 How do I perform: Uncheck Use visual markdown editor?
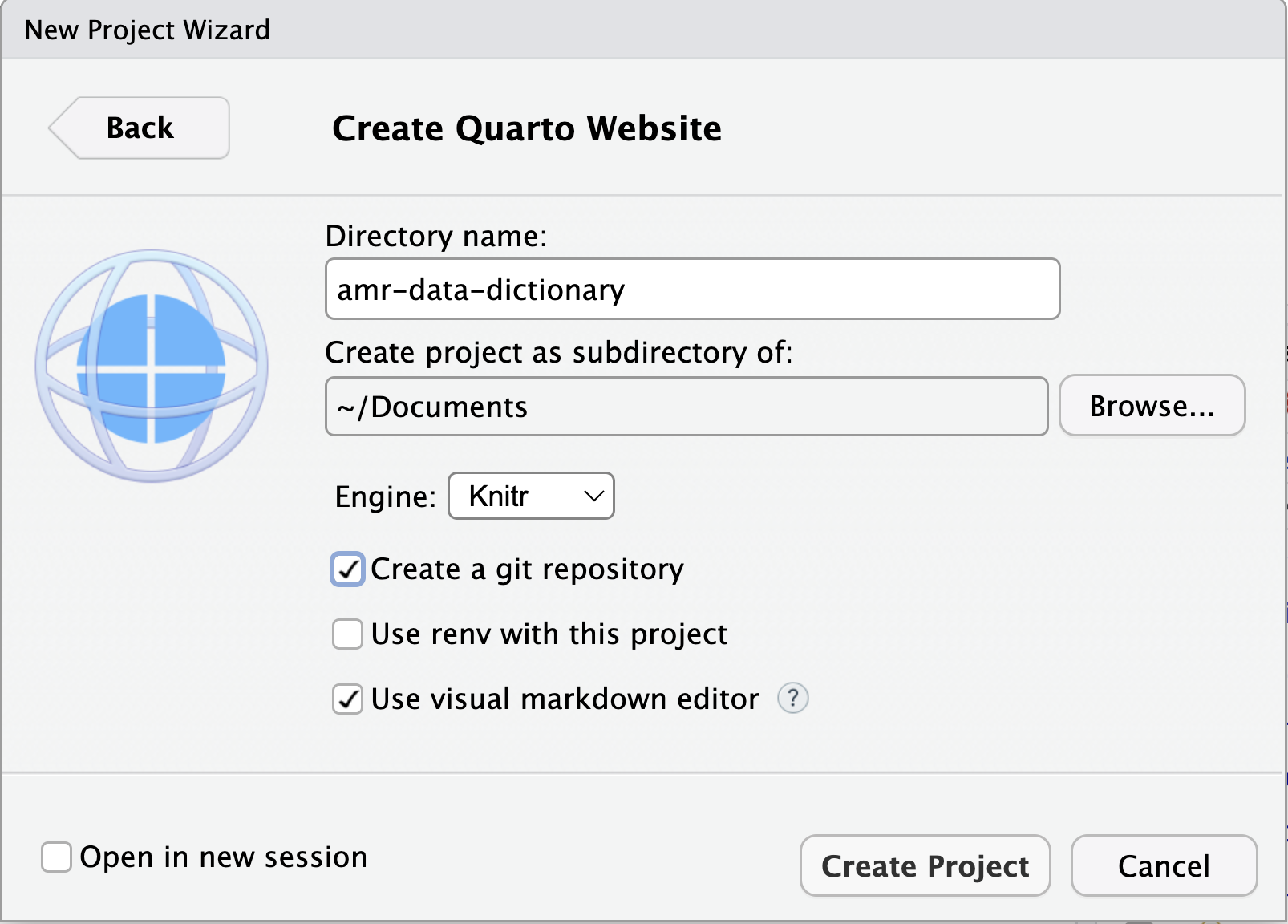[347, 699]
